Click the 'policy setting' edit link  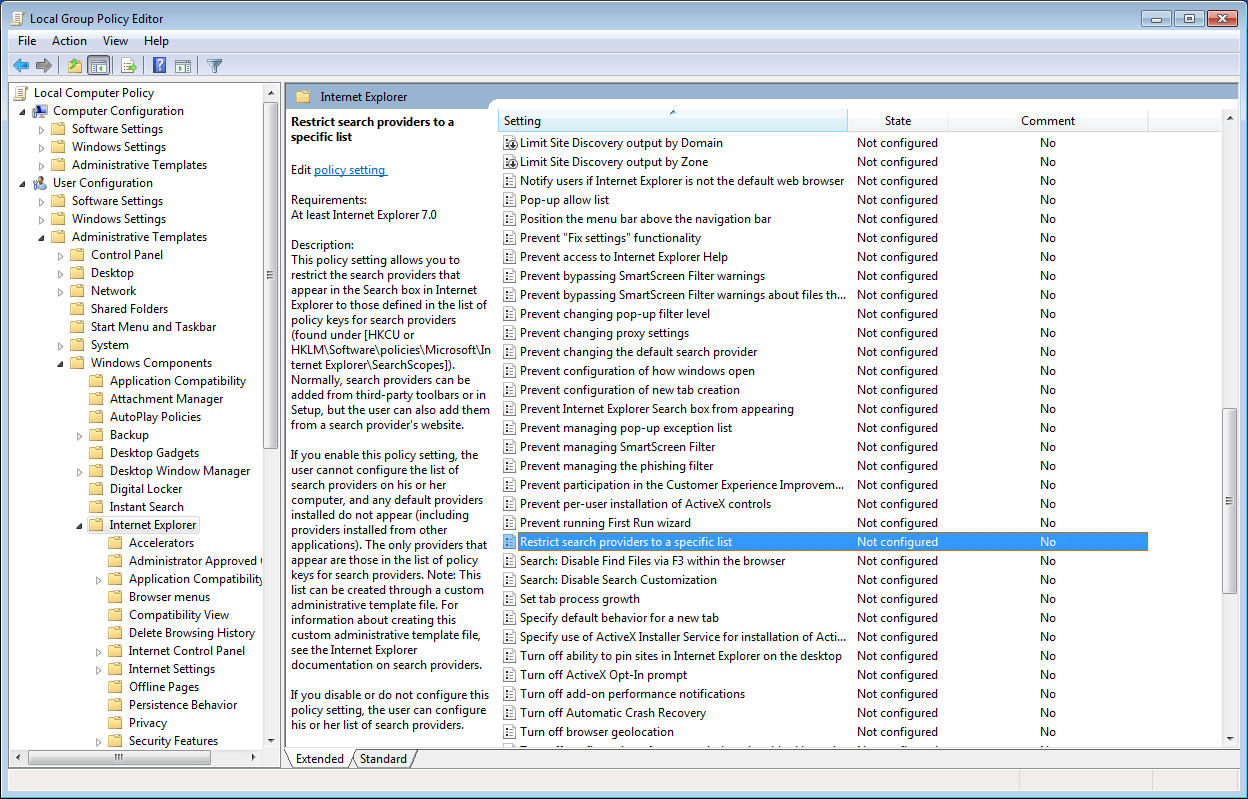[x=349, y=170]
